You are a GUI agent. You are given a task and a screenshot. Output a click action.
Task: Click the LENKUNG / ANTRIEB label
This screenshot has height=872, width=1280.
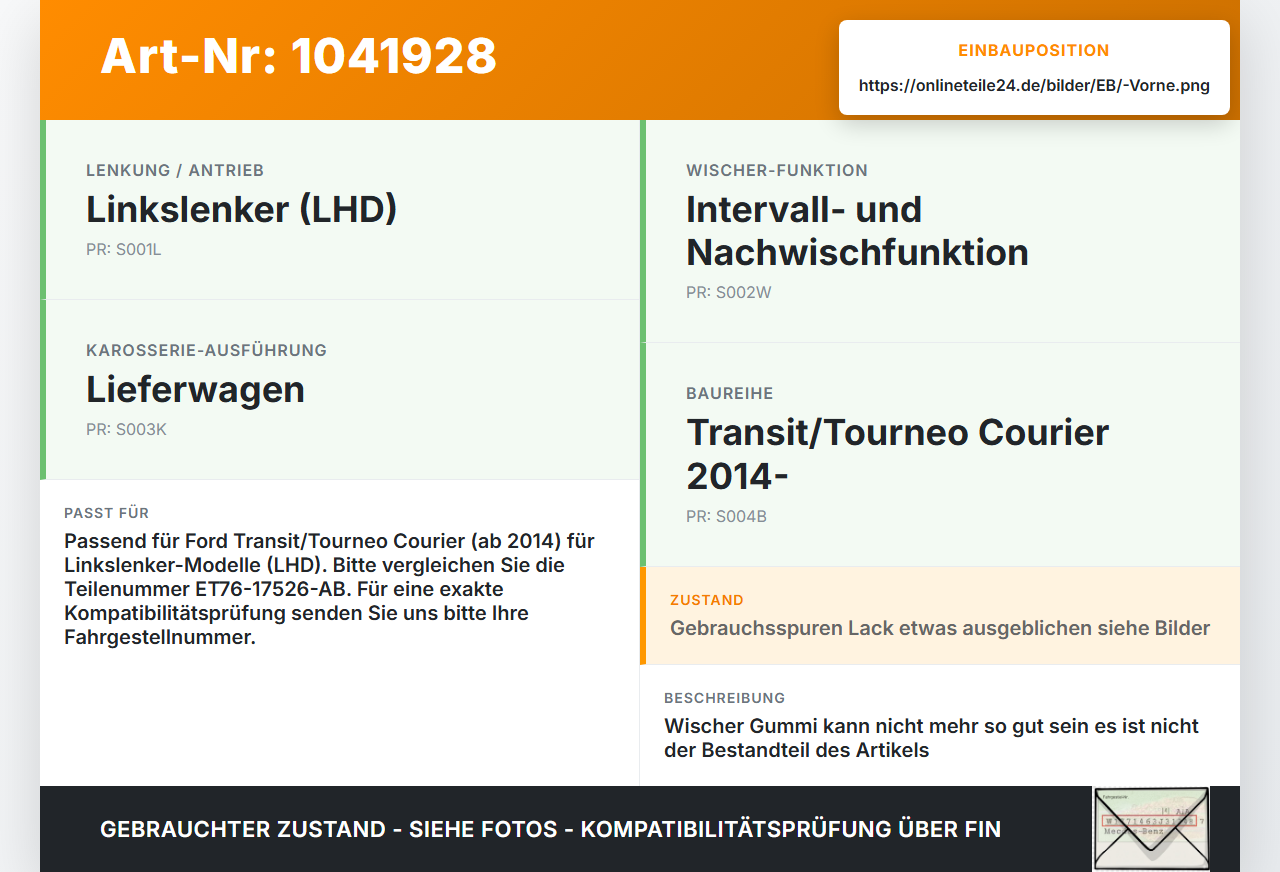(x=175, y=171)
